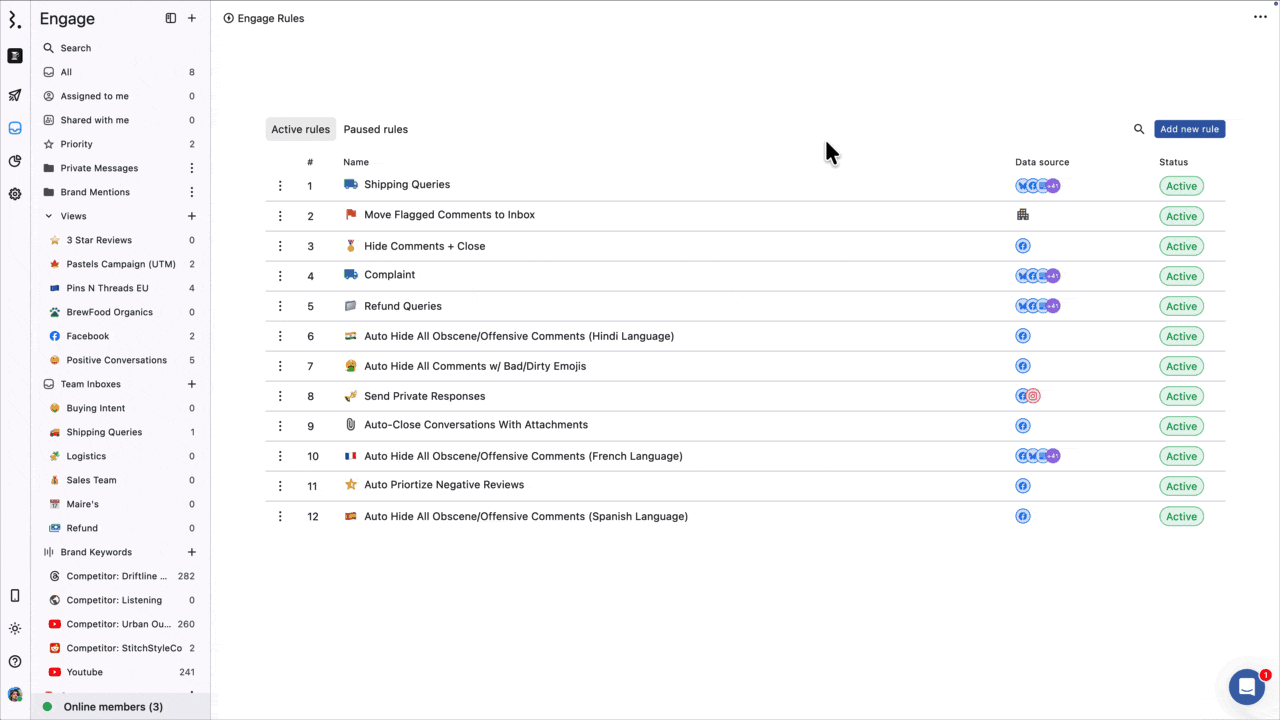The image size is (1280, 720).
Task: Open options menu for Complaint rule
Action: coord(280,276)
